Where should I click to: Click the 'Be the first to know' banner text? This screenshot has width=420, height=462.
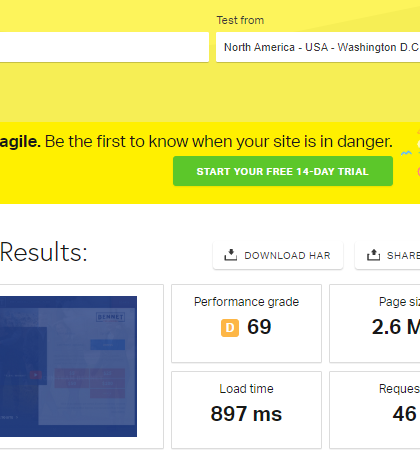tap(219, 141)
